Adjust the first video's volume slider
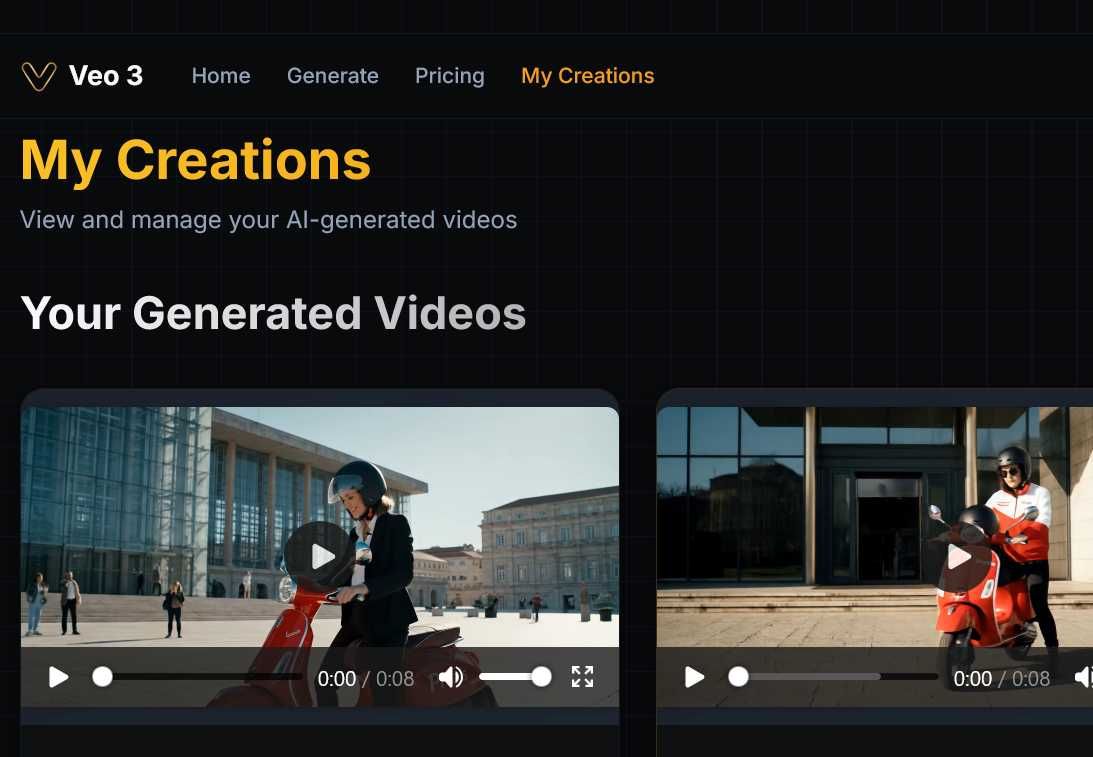This screenshot has width=1093, height=757. (516, 677)
